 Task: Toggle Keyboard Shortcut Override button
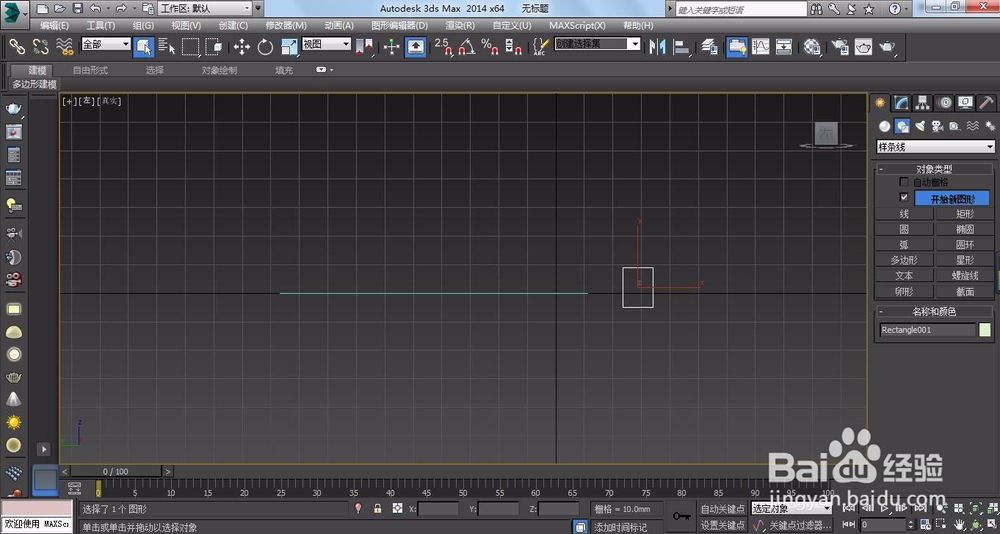(416, 47)
